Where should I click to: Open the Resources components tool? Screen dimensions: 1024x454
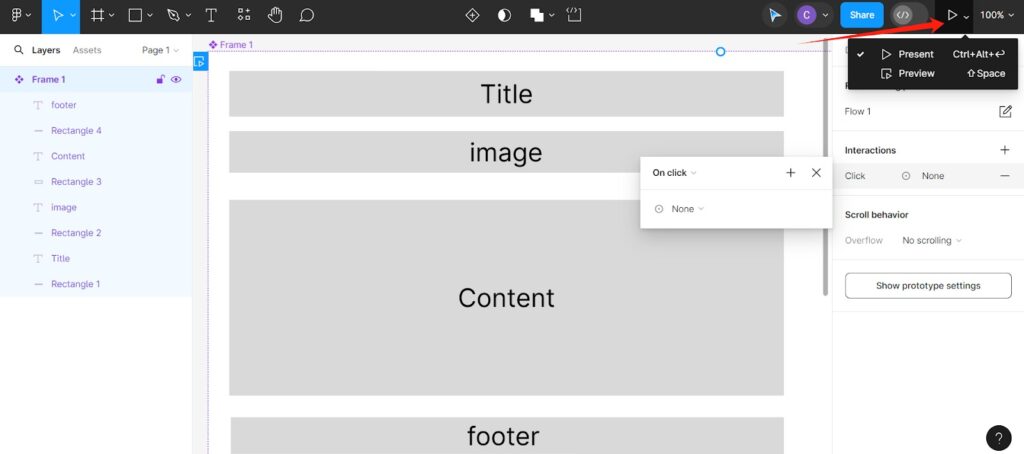click(x=244, y=15)
